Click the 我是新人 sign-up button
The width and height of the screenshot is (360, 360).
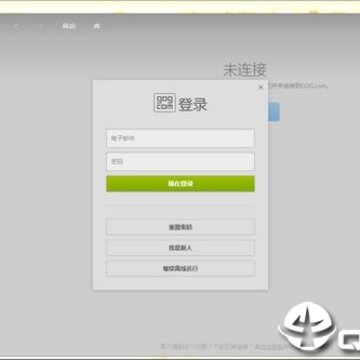(x=180, y=248)
